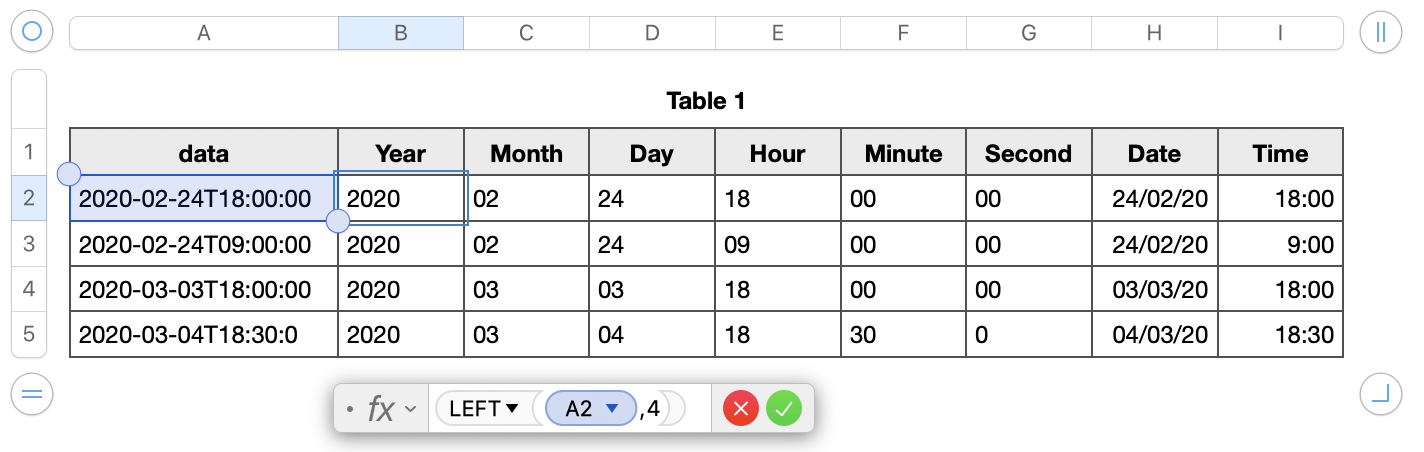This screenshot has height=452, width=1424.
Task: Accept the formula with green checkmark
Action: click(784, 408)
